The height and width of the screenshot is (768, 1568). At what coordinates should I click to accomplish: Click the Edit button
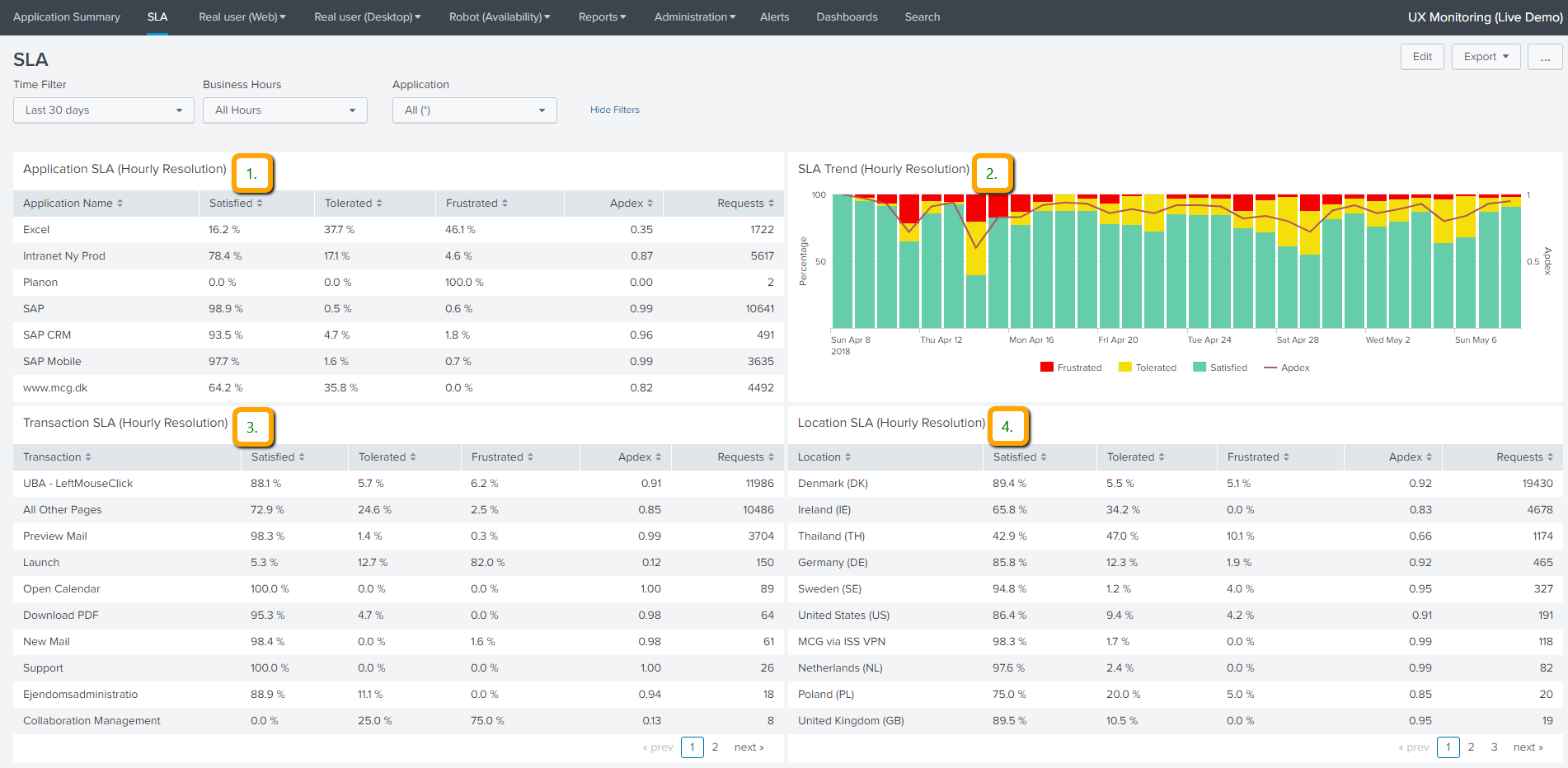tap(1422, 57)
